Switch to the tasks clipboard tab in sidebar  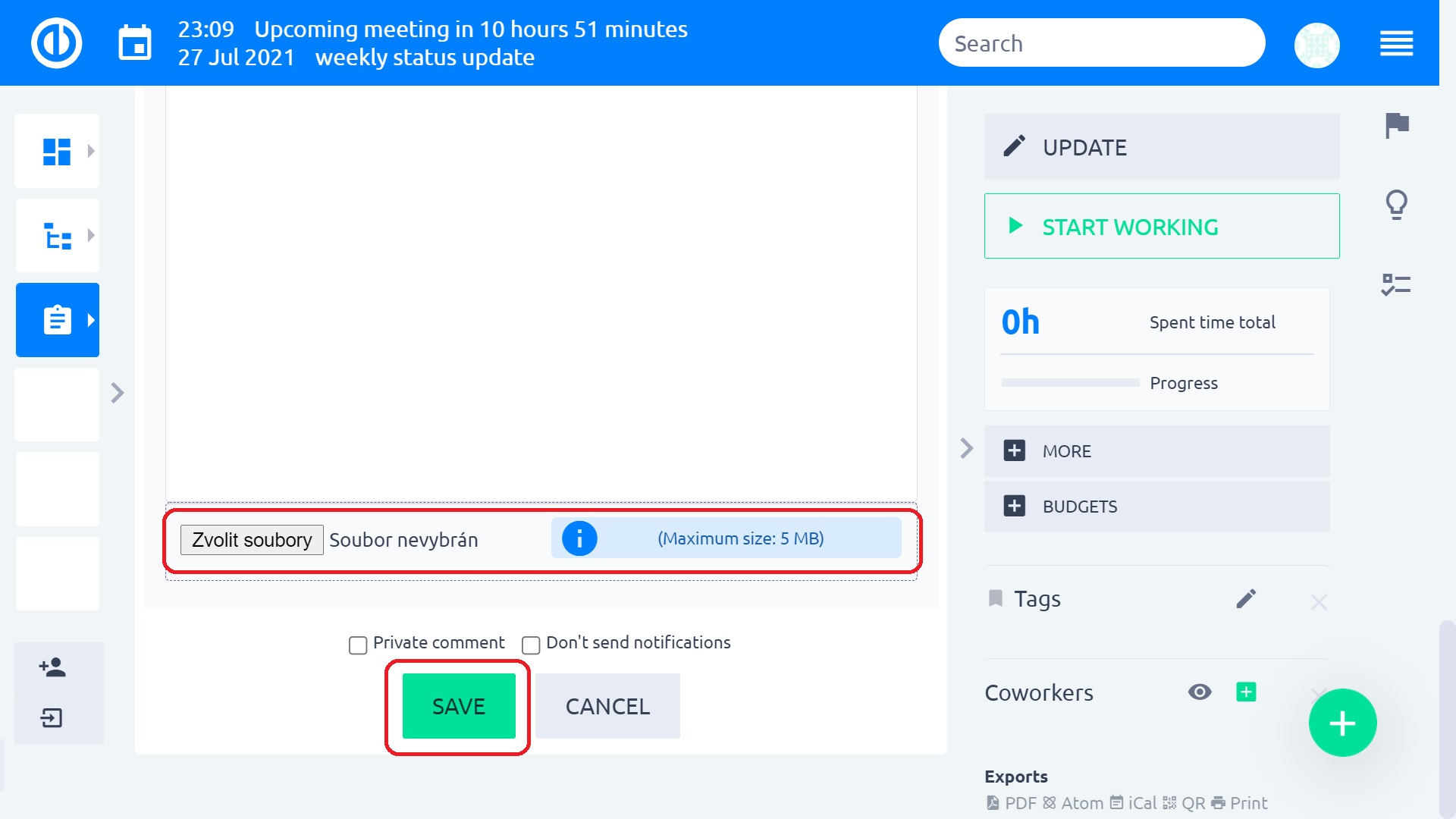[56, 319]
